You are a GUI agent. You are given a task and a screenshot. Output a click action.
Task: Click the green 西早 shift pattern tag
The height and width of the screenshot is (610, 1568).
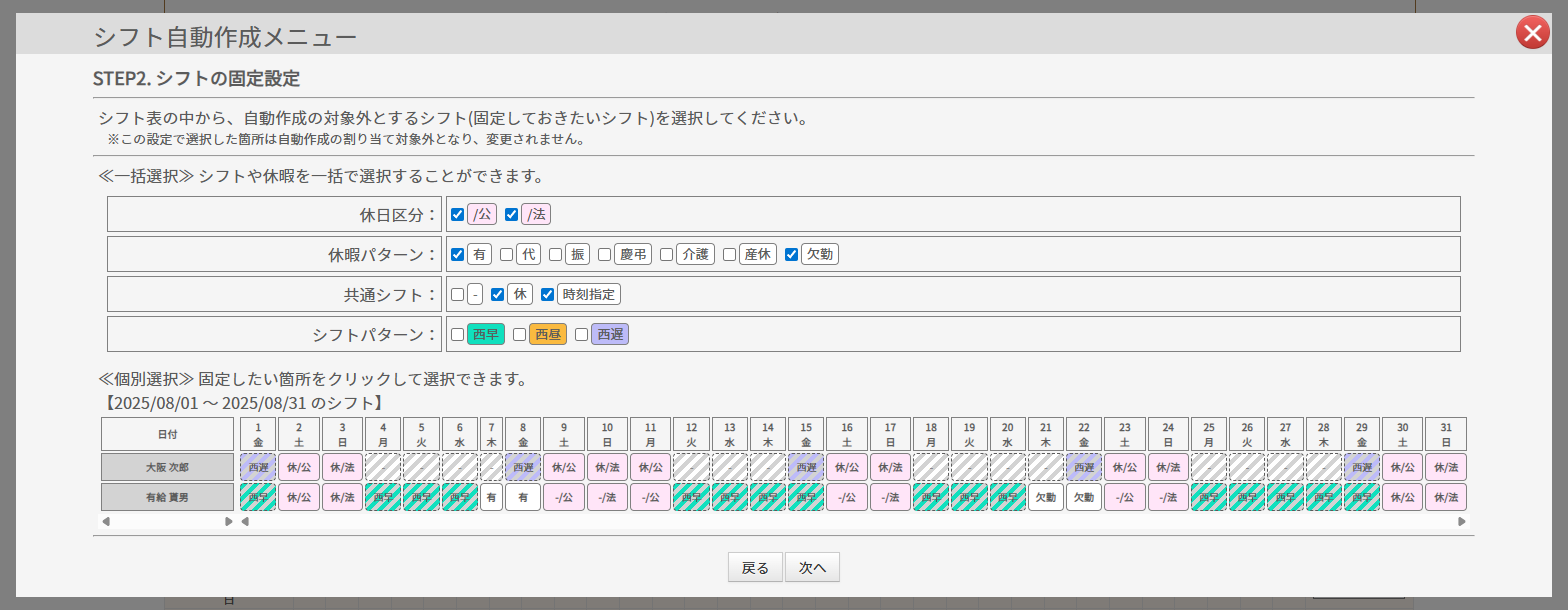(485, 335)
